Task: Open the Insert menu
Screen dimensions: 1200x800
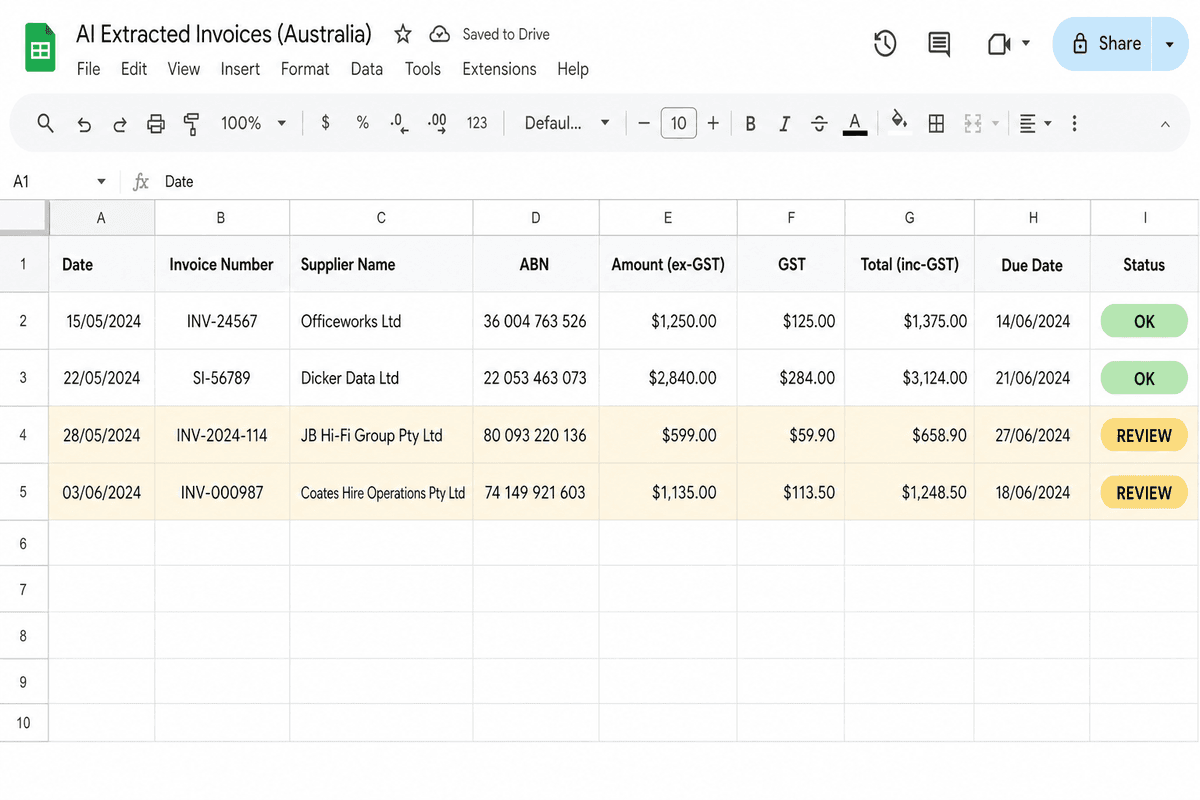Action: click(240, 69)
